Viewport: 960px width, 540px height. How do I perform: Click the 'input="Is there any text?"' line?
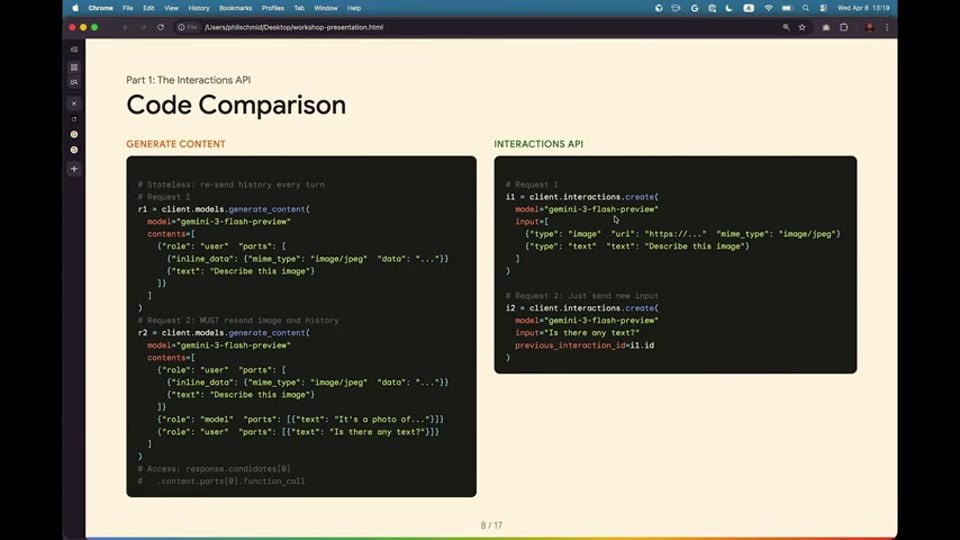click(577, 332)
